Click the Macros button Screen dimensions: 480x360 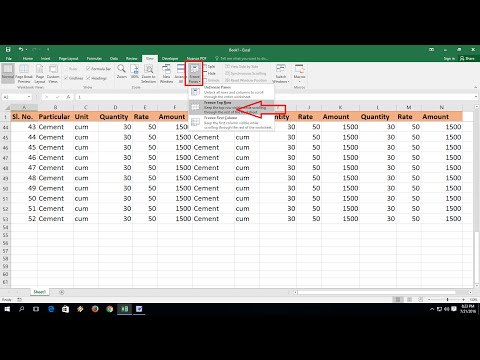pyautogui.click(x=299, y=73)
